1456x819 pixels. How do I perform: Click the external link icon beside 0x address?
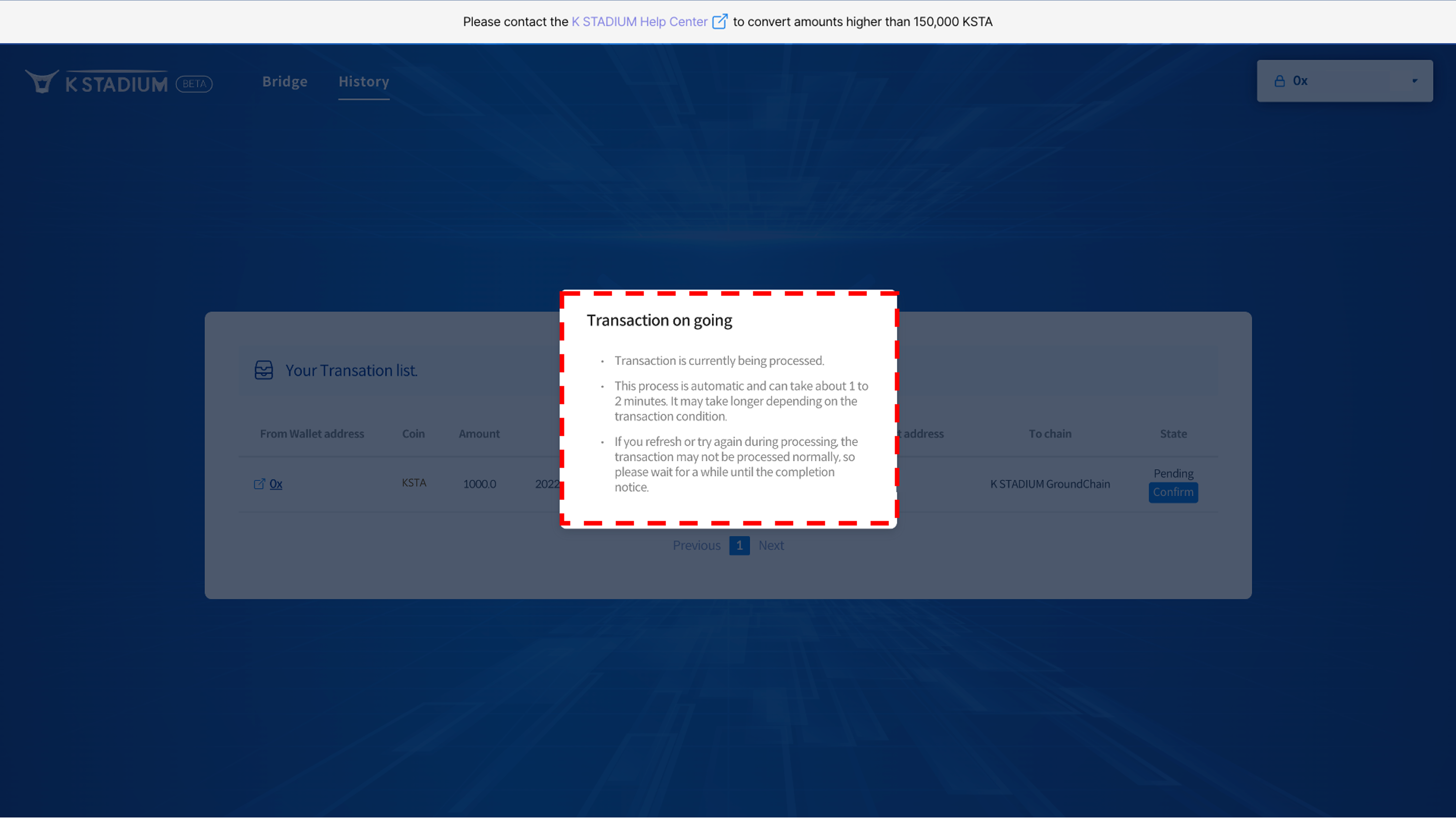[x=259, y=484]
